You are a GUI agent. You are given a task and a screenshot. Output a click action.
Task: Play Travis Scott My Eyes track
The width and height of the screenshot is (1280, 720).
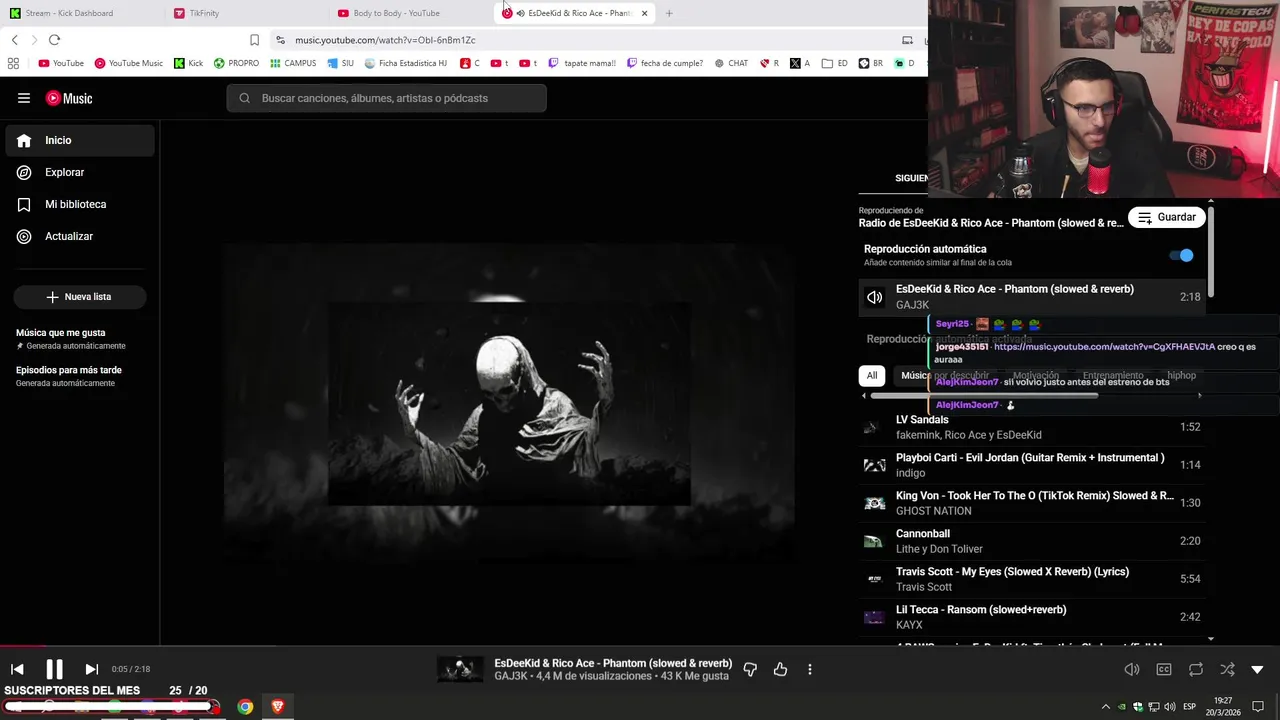[x=1032, y=579]
